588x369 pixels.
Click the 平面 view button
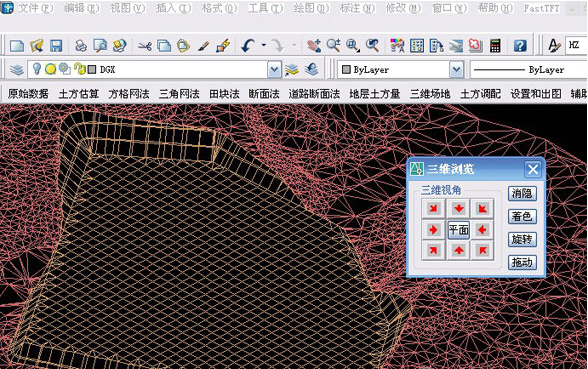pyautogui.click(x=458, y=230)
